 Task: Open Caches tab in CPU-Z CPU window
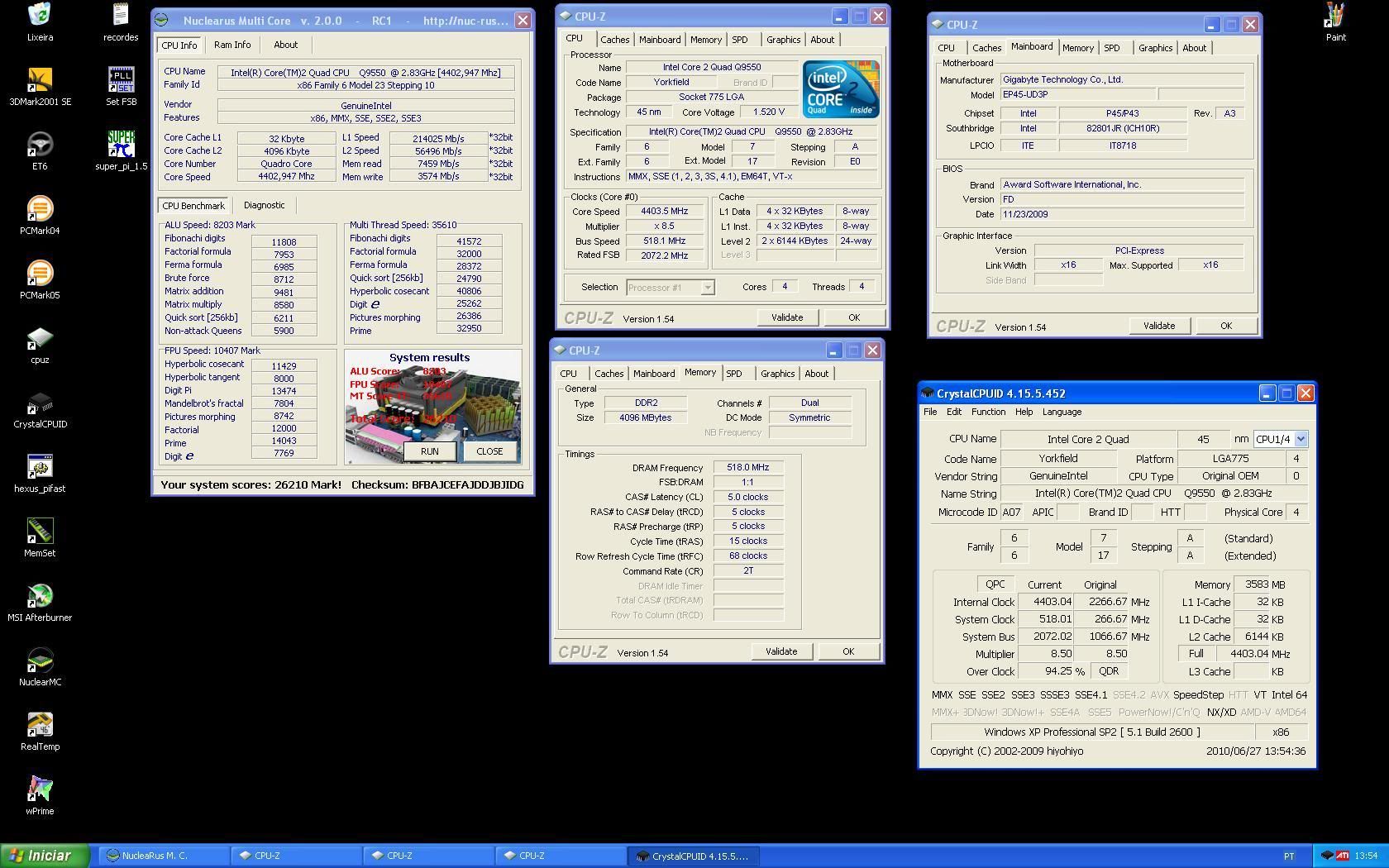pos(614,40)
